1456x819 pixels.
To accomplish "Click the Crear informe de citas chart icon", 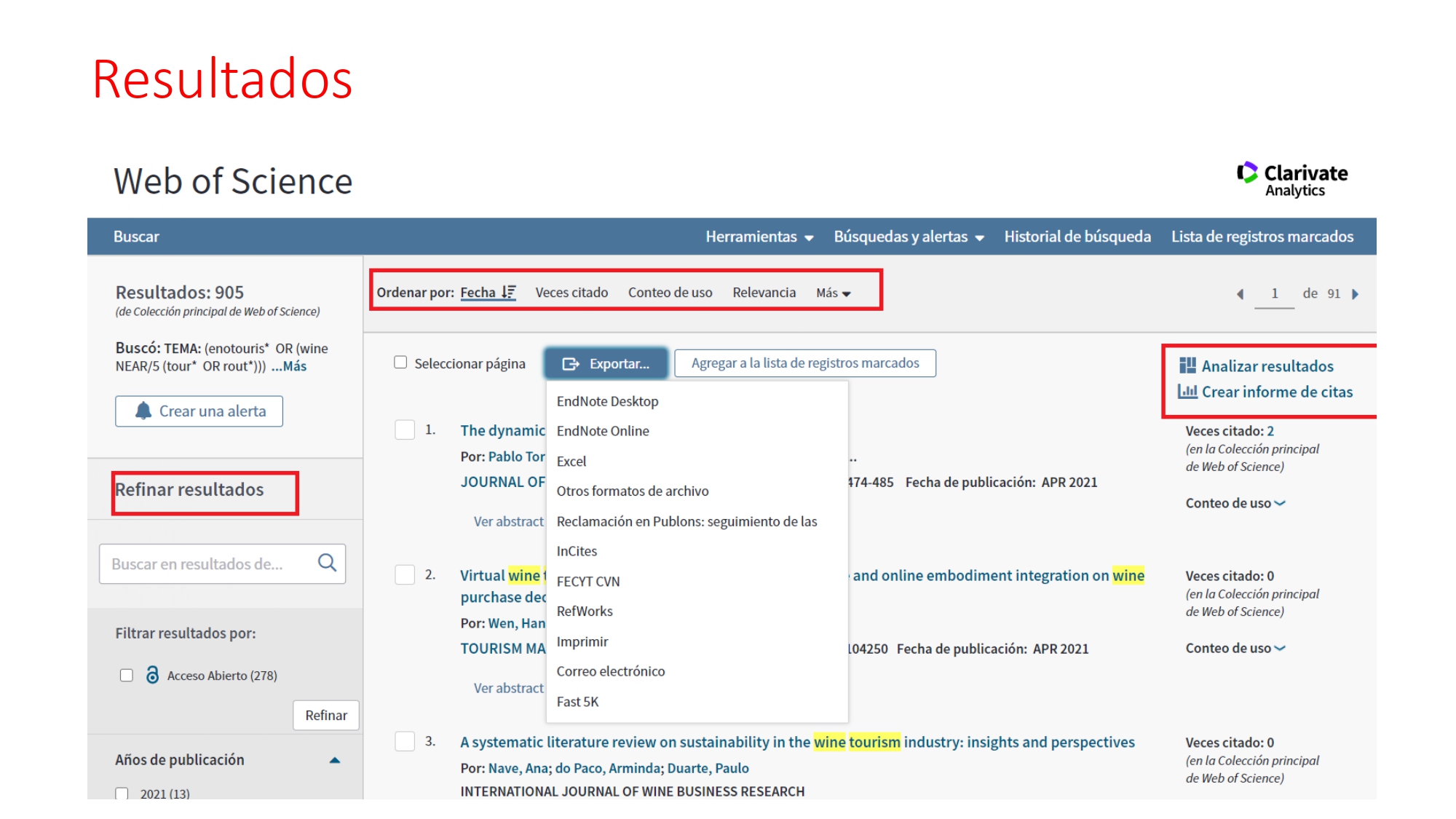I will (1187, 392).
